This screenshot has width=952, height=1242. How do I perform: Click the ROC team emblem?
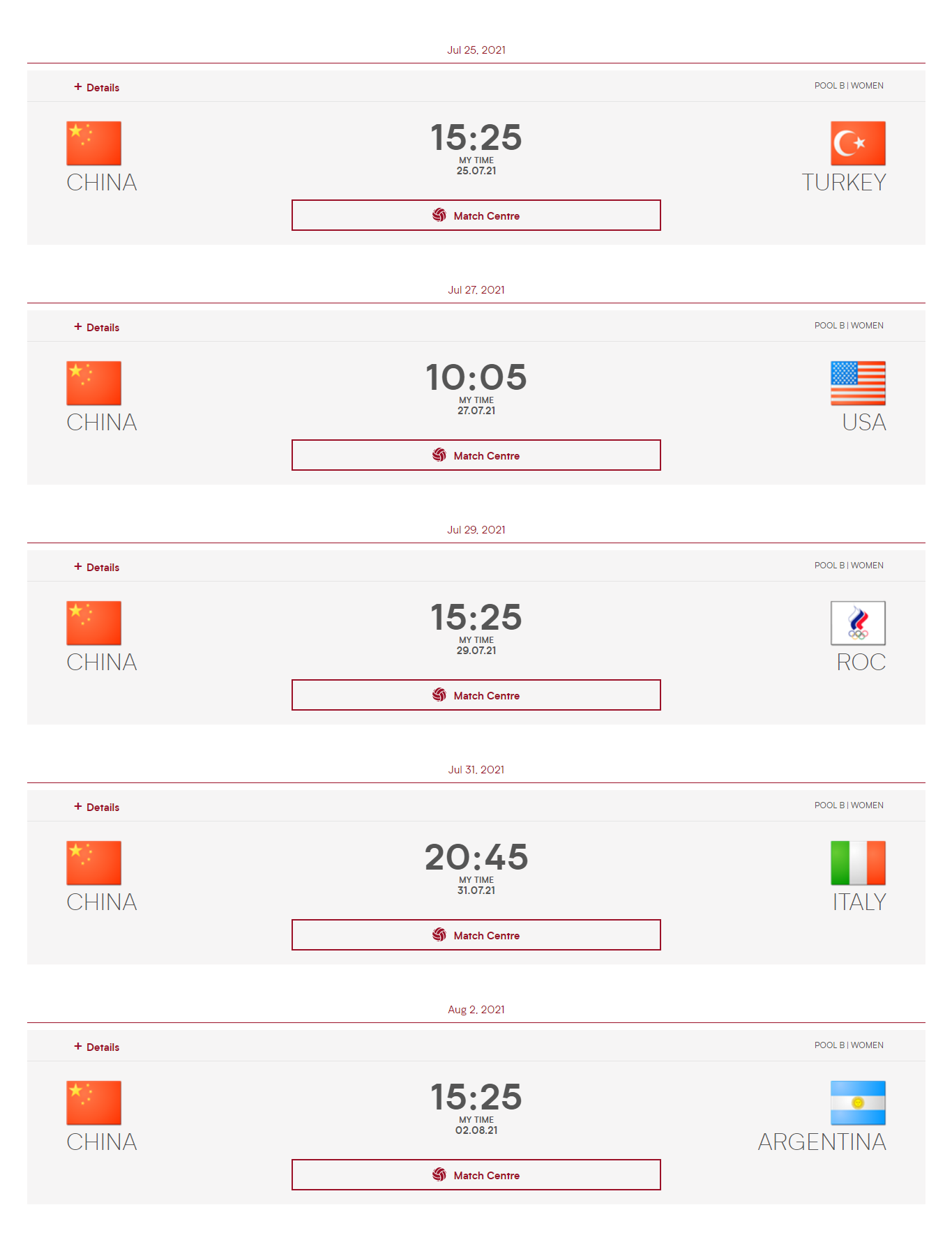[x=858, y=623]
